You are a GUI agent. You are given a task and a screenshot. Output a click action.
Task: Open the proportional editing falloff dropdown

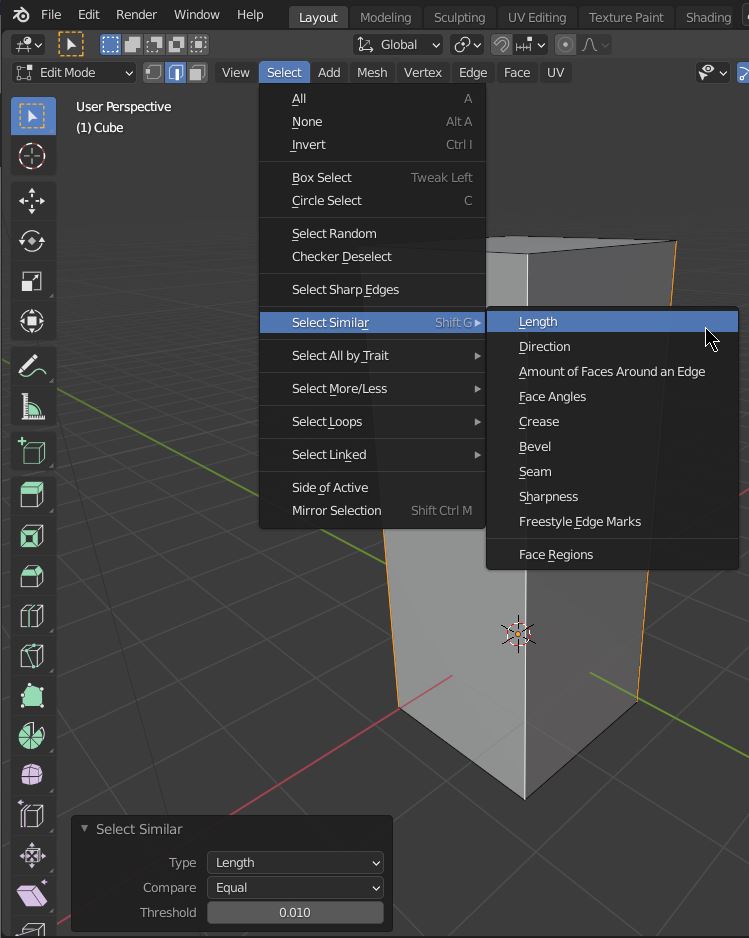[595, 45]
